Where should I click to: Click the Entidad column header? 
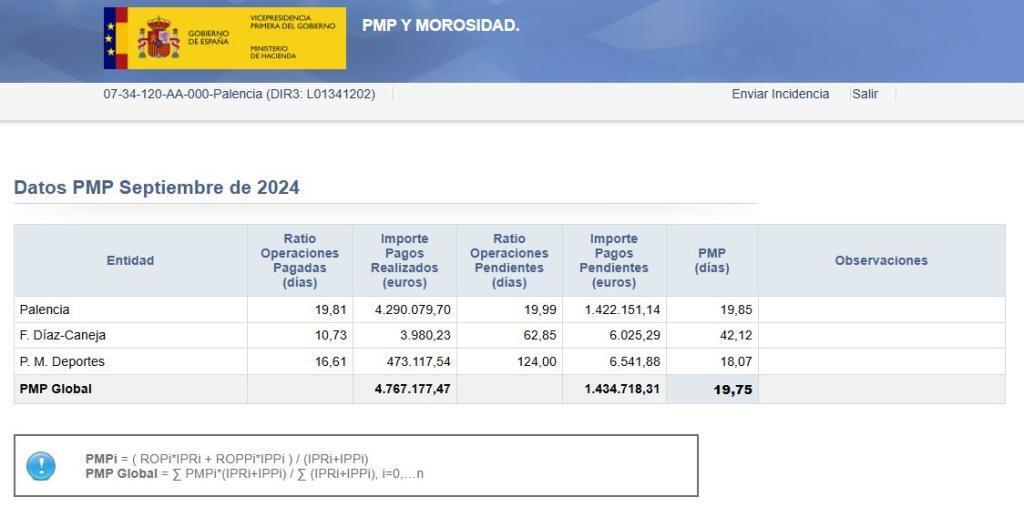pos(130,261)
